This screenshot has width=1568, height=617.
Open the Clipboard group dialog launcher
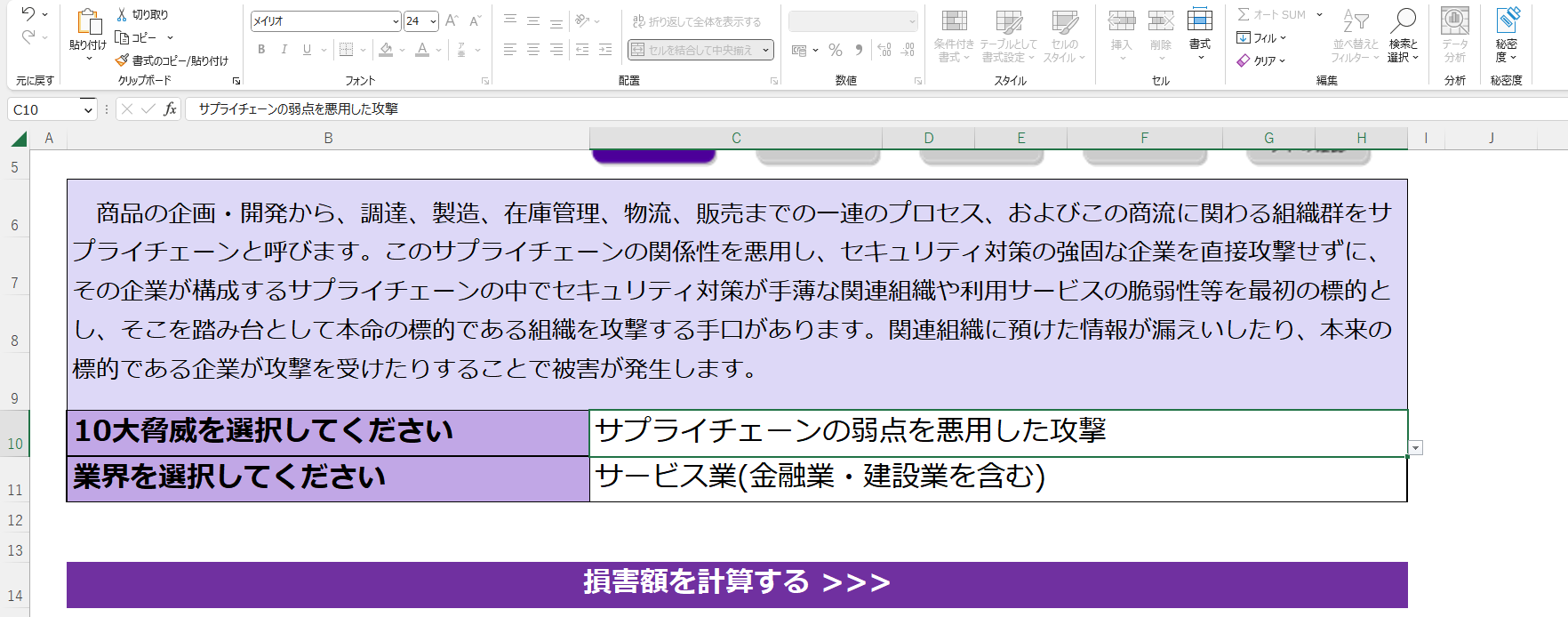pos(236,81)
